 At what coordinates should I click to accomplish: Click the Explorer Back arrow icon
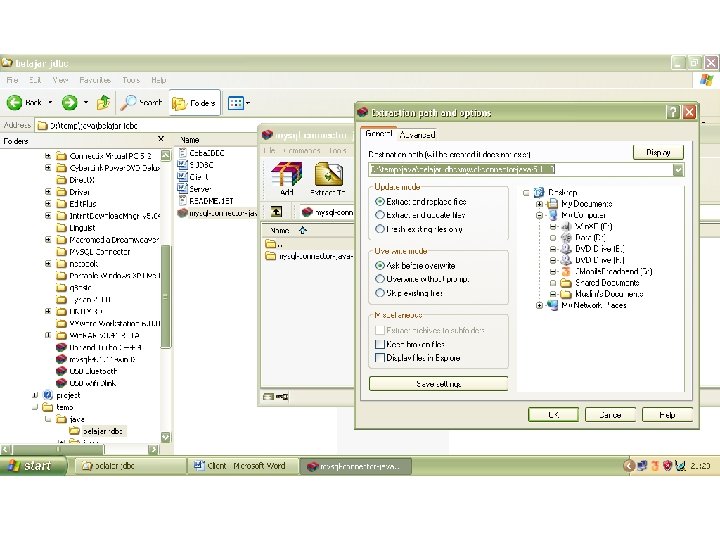point(14,102)
